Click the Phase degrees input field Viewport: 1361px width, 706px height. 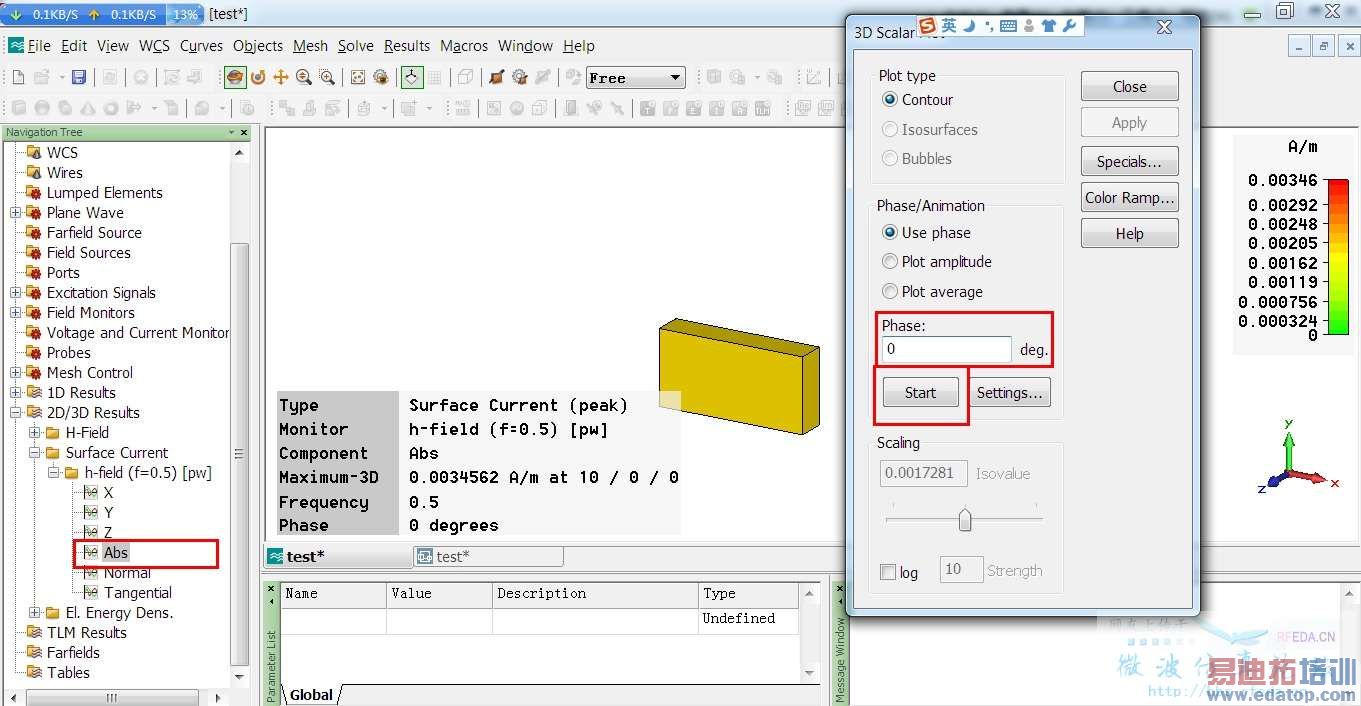click(x=946, y=349)
